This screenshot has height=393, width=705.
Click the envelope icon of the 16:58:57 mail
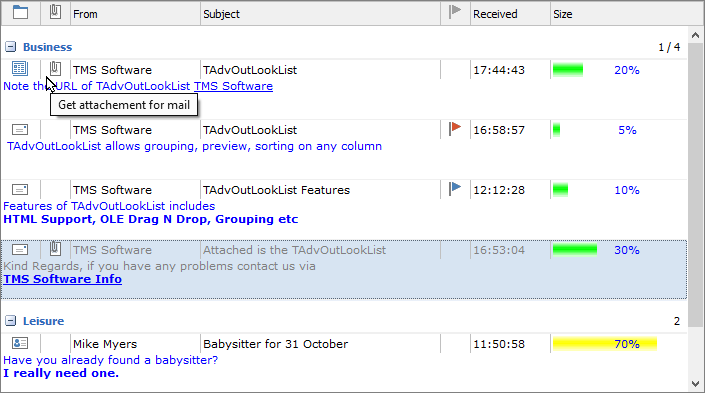tap(20, 130)
